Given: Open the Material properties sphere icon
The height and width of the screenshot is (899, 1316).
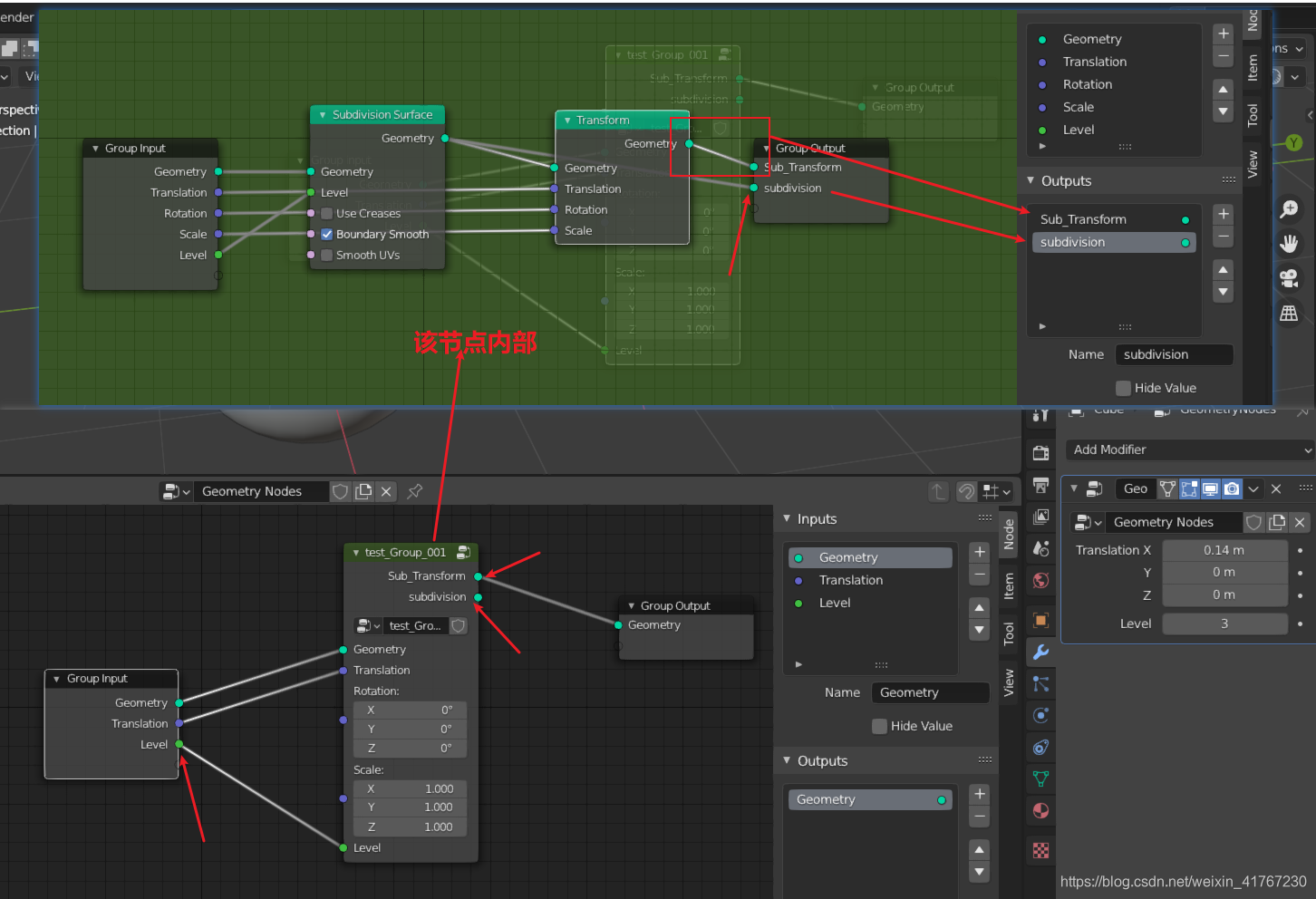Looking at the screenshot, I should (x=1040, y=810).
